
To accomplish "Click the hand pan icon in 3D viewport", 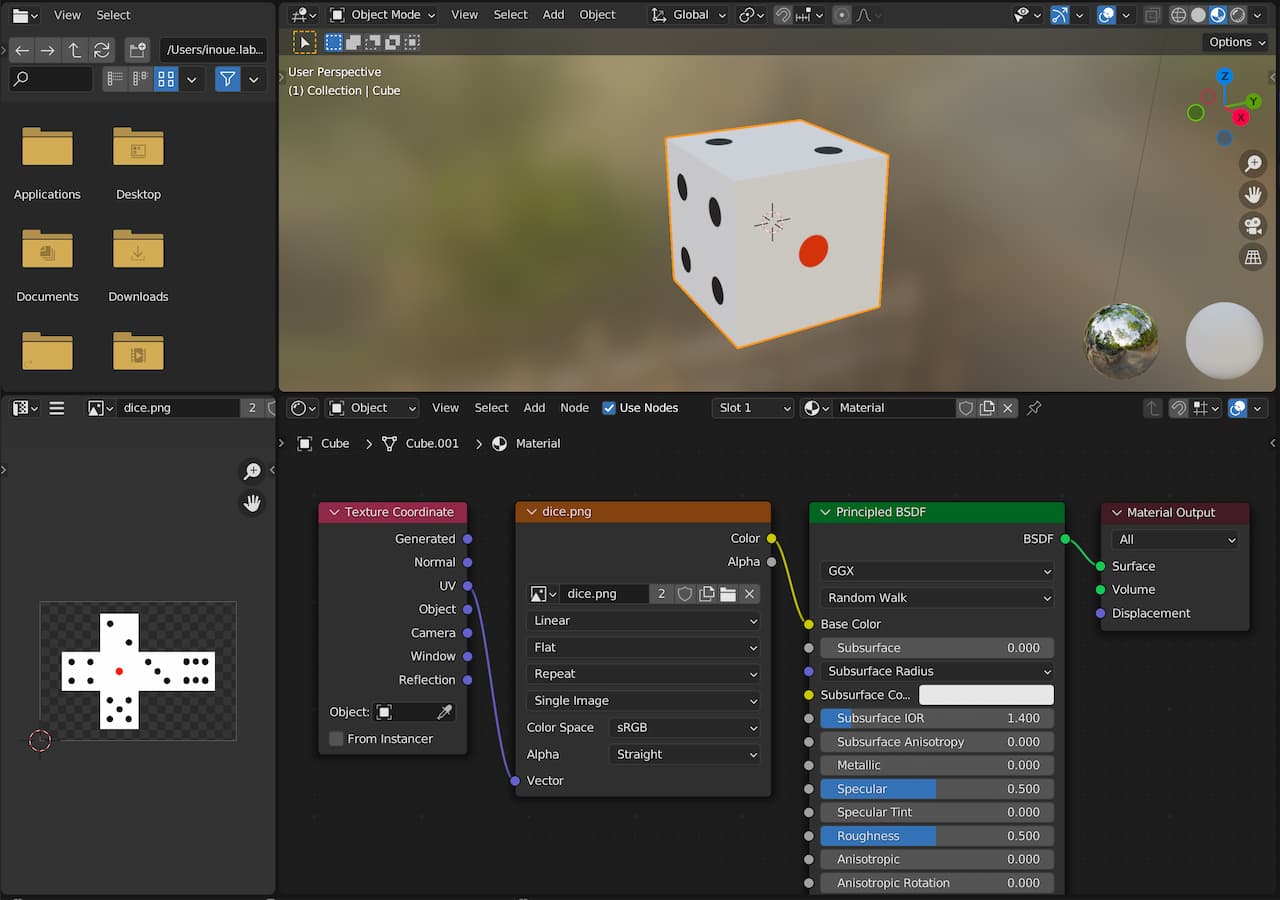I will tap(1252, 194).
